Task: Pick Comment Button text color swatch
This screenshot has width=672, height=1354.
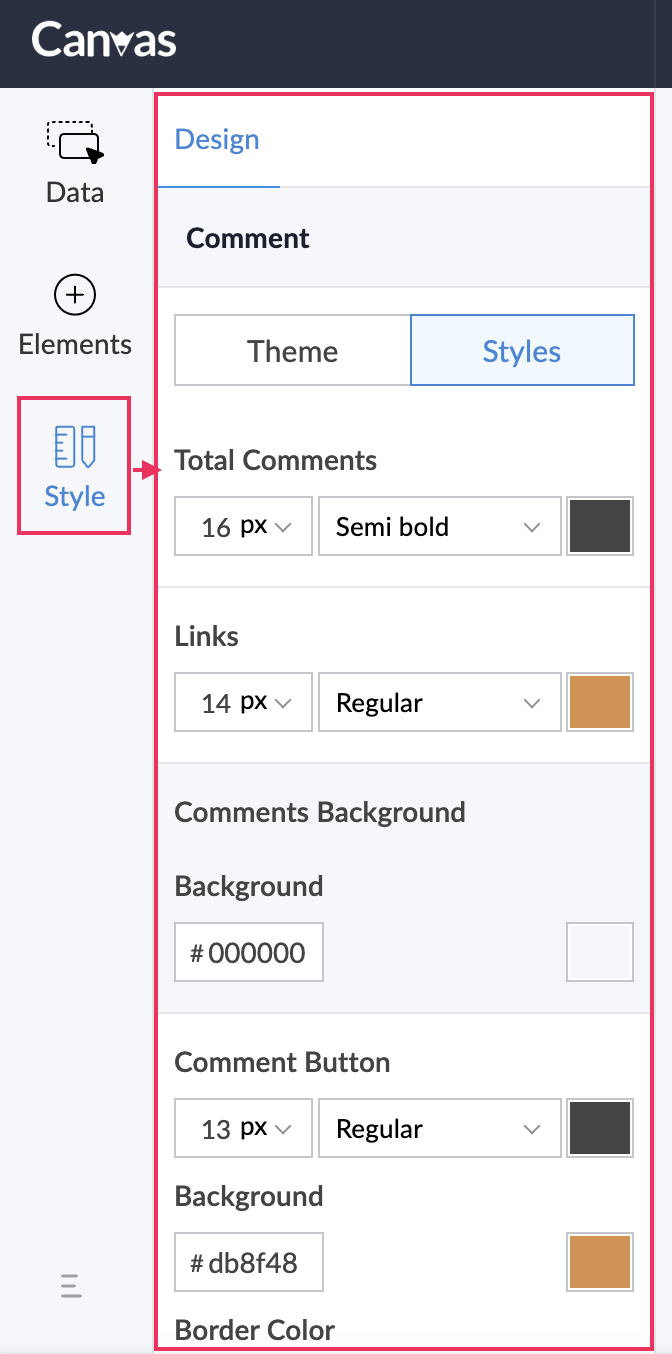Action: (x=600, y=1129)
